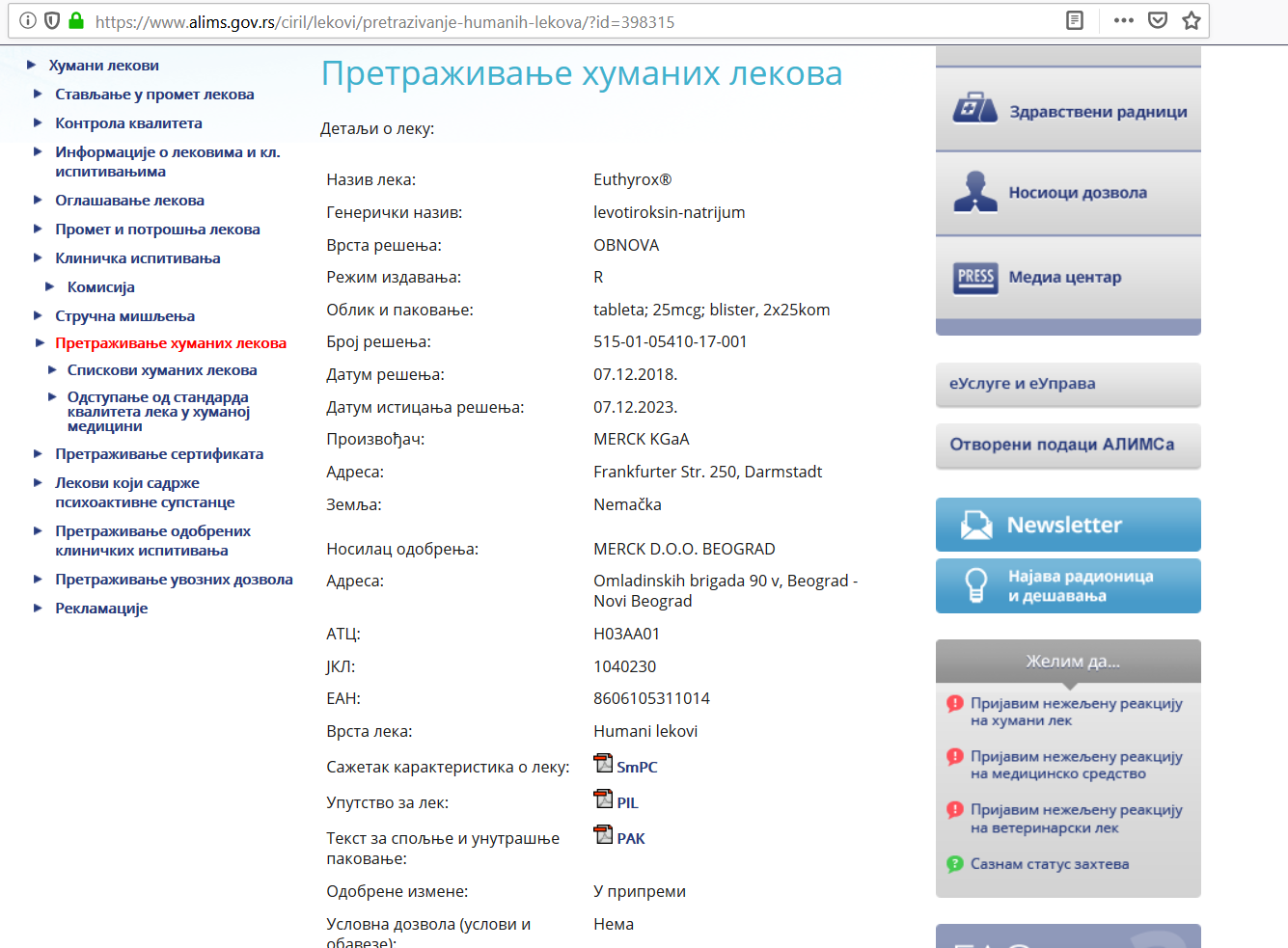Viewport: 1288px width, 948px height.
Task: Click decision number 515-01-05410-17-001
Action: click(x=670, y=341)
